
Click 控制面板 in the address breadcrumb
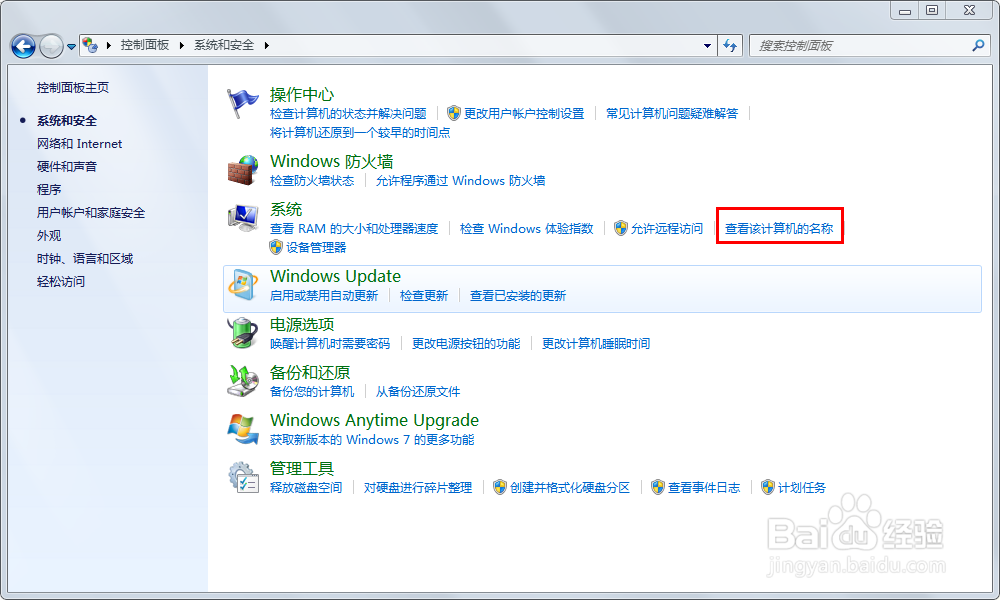145,45
